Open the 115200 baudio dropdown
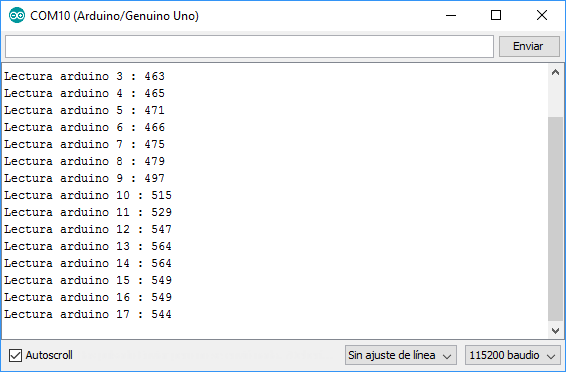 point(513,355)
